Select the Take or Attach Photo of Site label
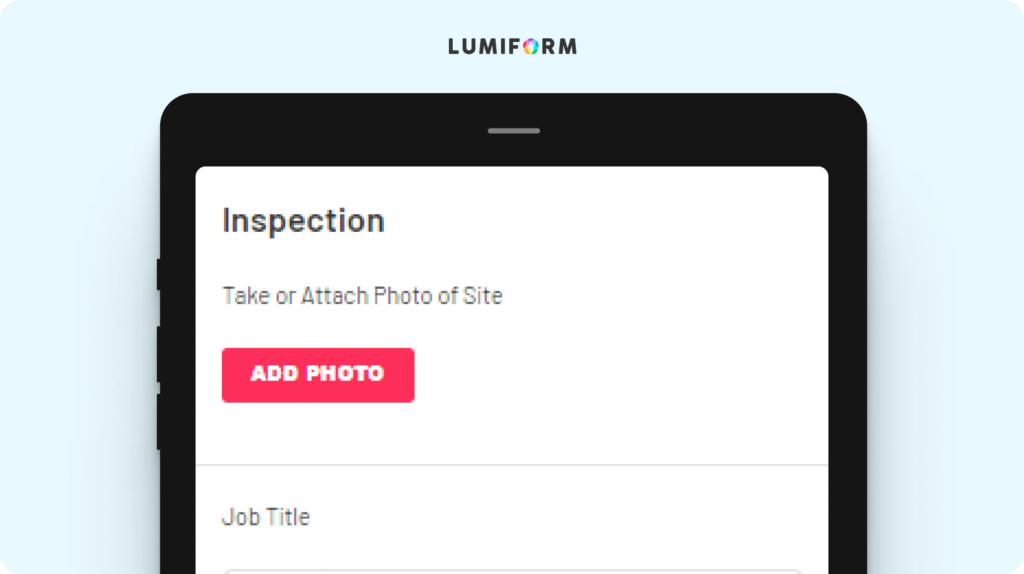 (362, 296)
